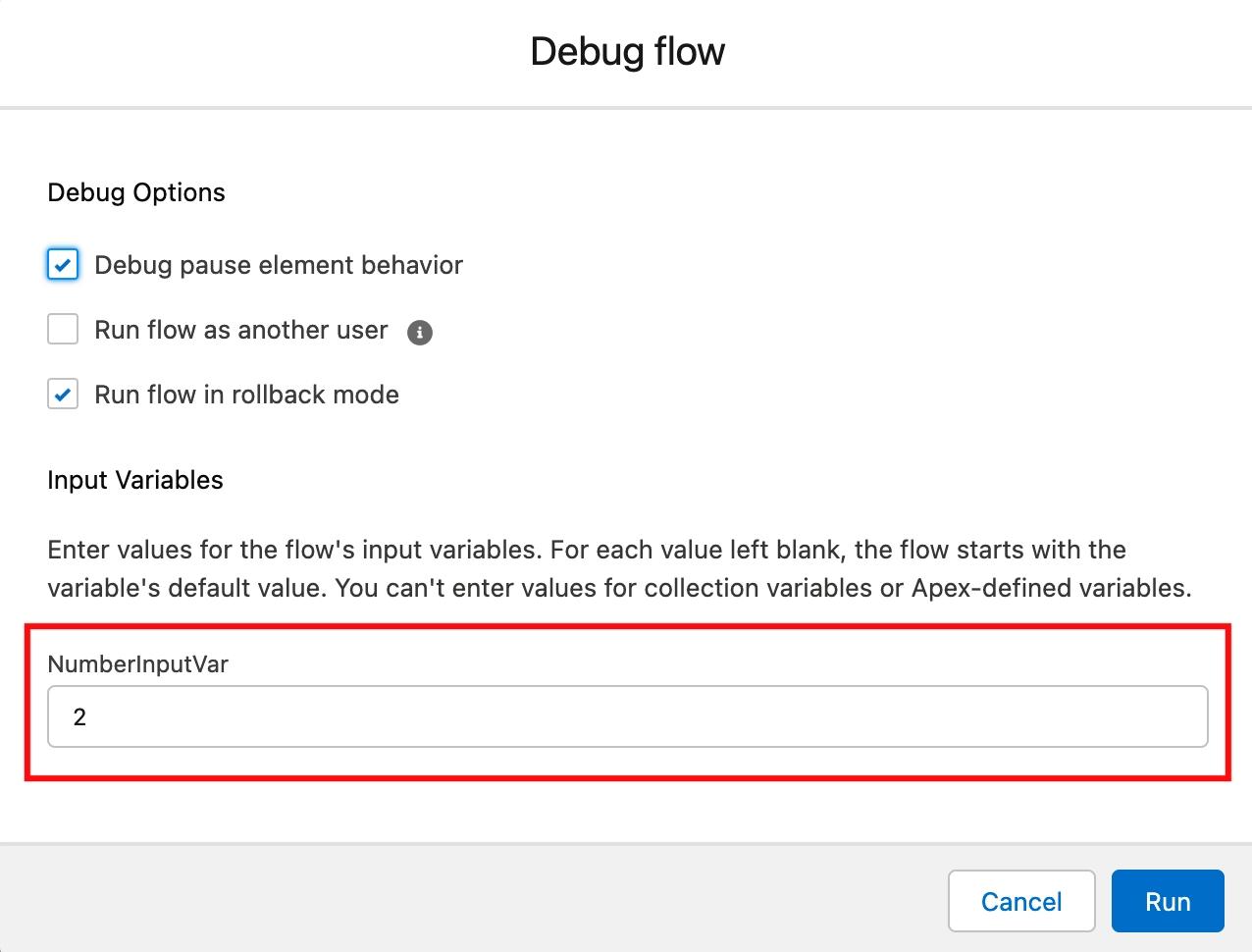This screenshot has height=952, width=1252.
Task: Click the Debug flow dialog title
Action: (x=627, y=51)
